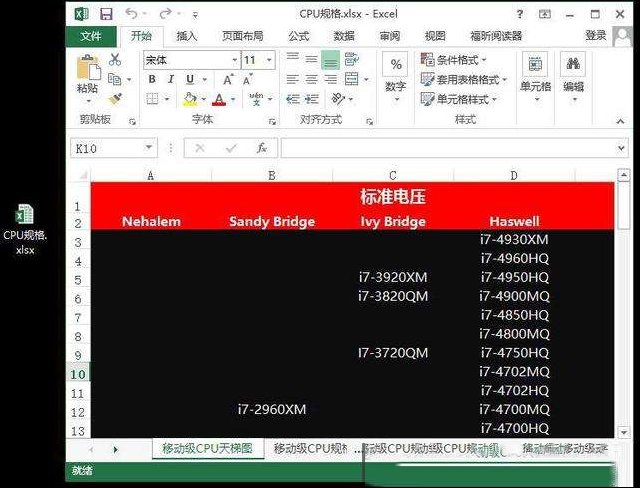The height and width of the screenshot is (488, 640).
Task: Align text right icon
Action: click(x=331, y=79)
